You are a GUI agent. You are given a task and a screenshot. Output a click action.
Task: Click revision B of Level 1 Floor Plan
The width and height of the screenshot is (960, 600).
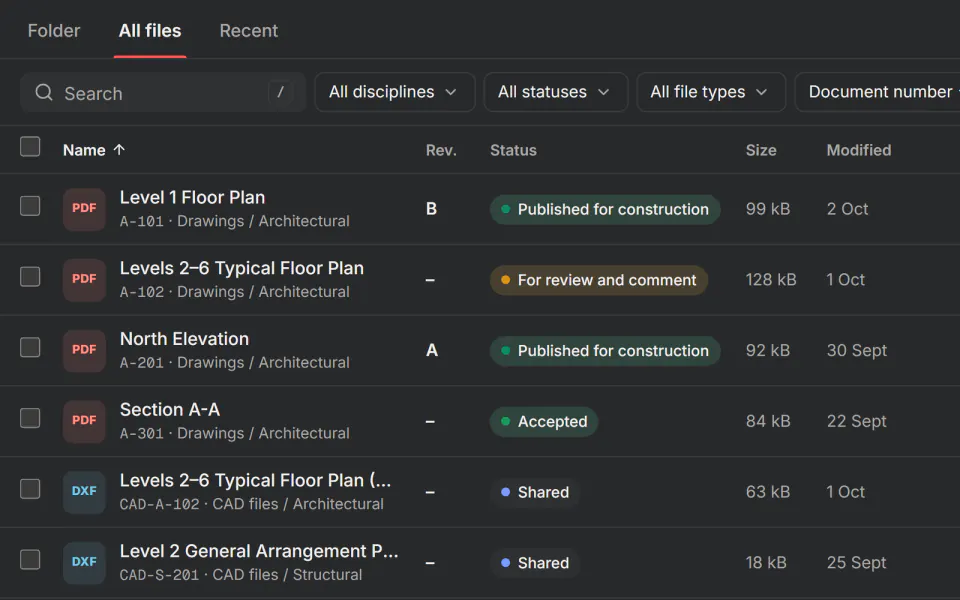tap(432, 209)
